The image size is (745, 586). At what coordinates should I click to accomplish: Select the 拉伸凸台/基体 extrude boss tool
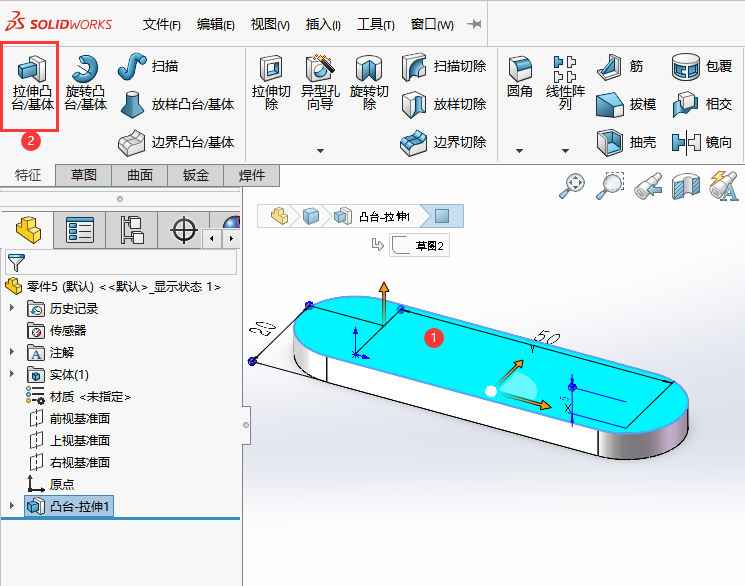32,84
